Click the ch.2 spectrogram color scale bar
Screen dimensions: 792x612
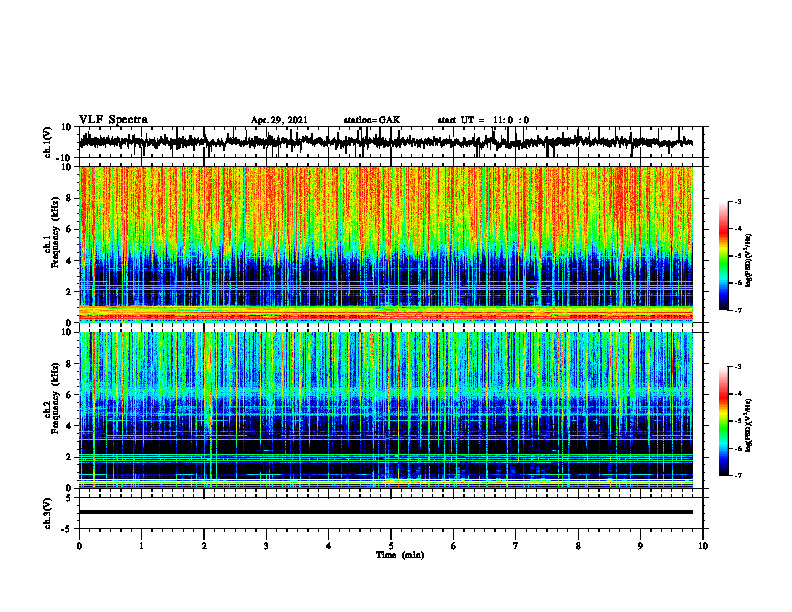click(x=723, y=421)
